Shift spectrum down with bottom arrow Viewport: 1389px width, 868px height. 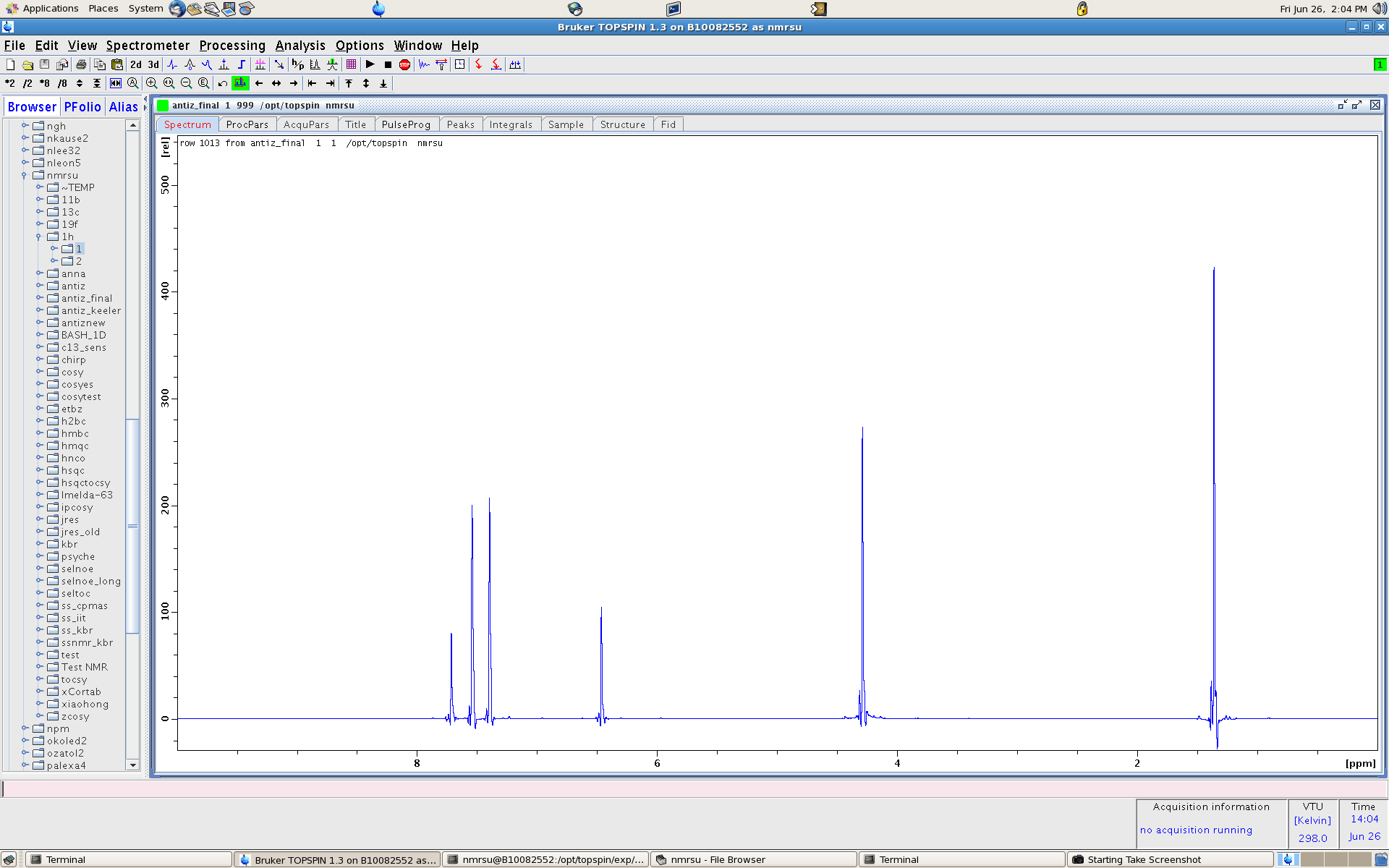tap(383, 83)
